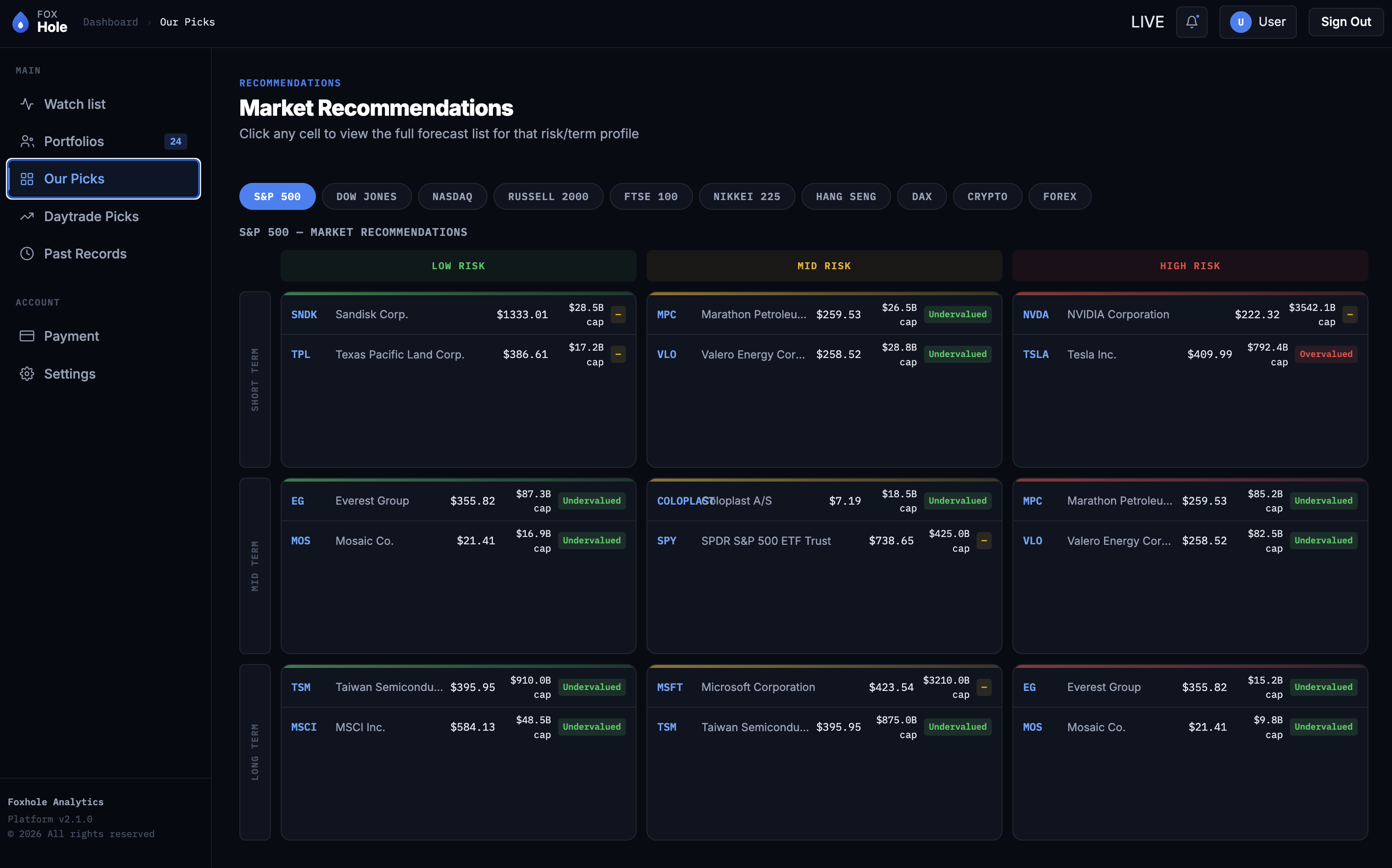Open the Past Records page
This screenshot has width=1392, height=868.
pos(103,254)
